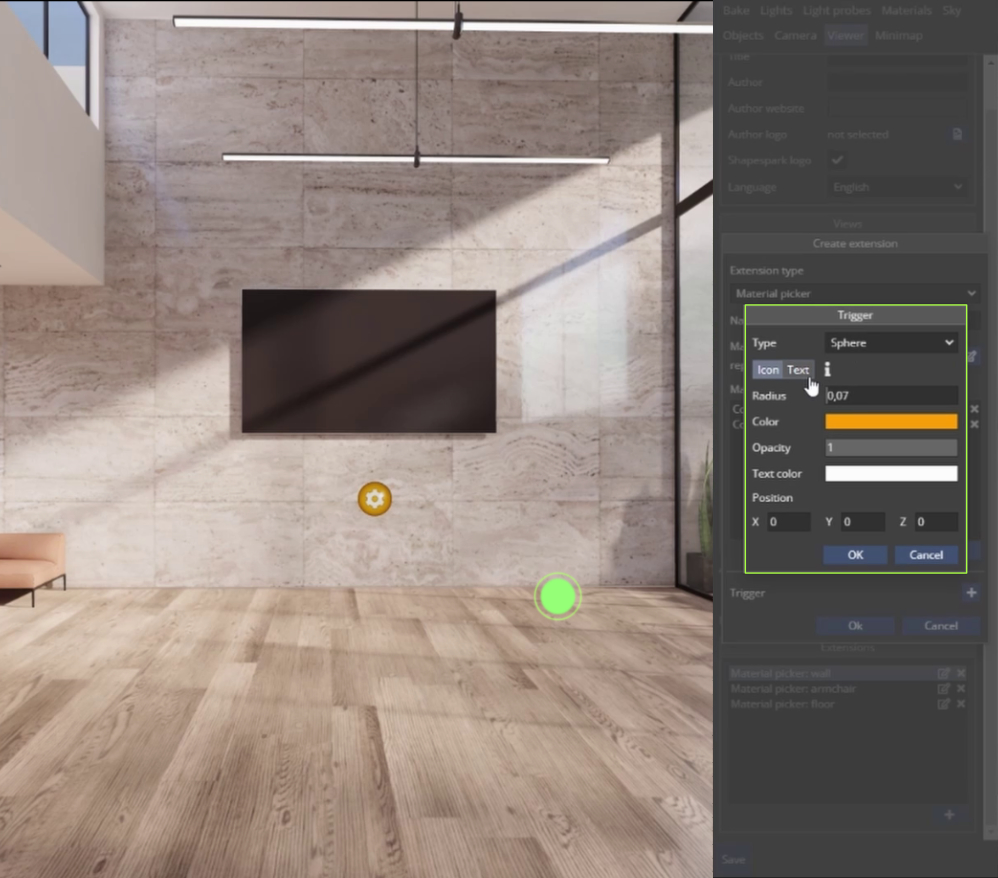Screen dimensions: 998x878
Task: Click the trigger Radius input field
Action: point(889,395)
